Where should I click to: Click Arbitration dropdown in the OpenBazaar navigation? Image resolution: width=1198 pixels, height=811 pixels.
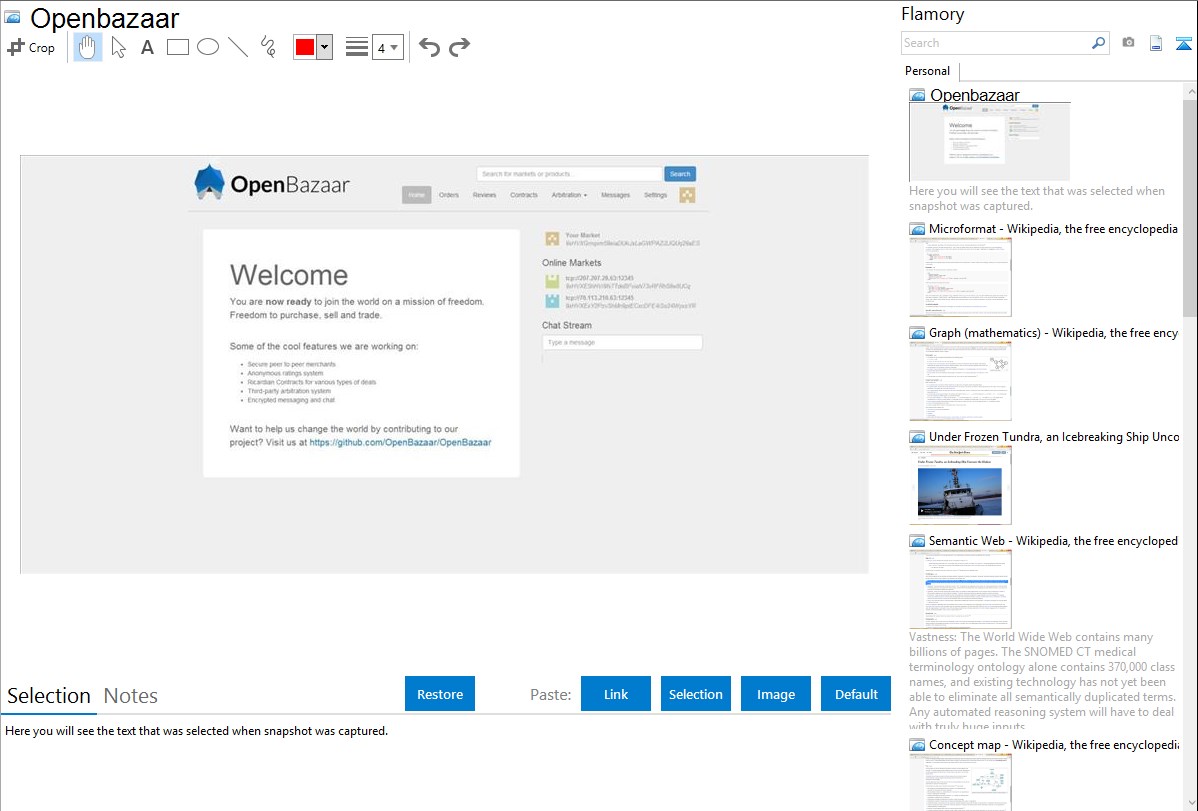pos(569,195)
